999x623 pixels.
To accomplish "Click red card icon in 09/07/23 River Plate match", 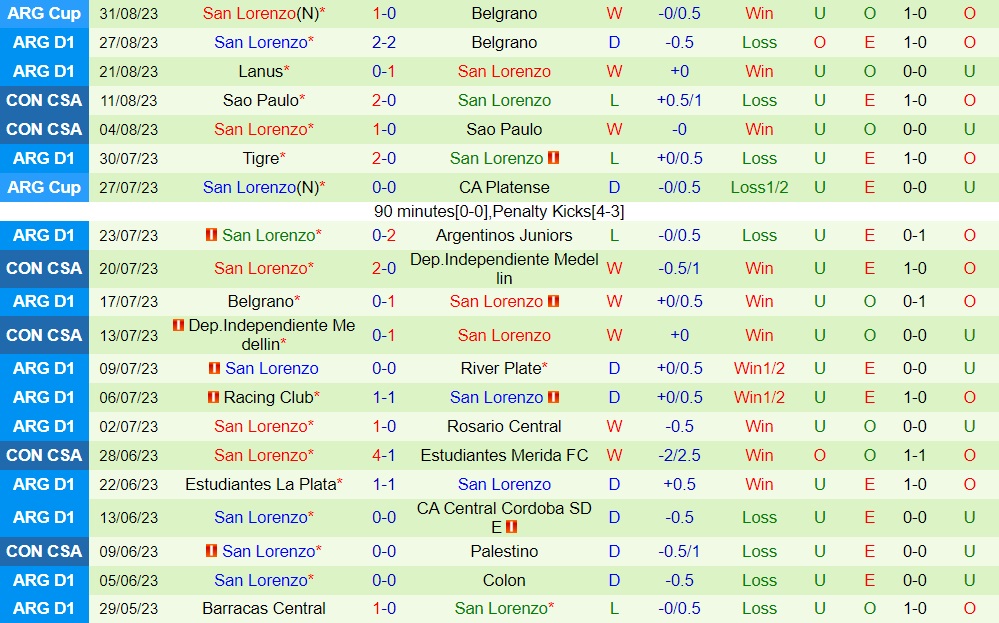I will point(214,368).
